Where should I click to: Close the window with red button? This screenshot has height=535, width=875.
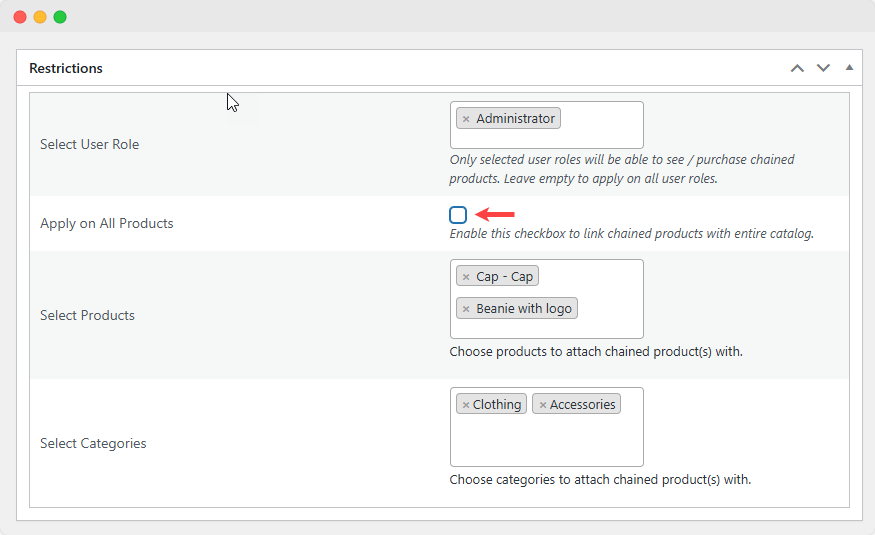click(x=20, y=17)
